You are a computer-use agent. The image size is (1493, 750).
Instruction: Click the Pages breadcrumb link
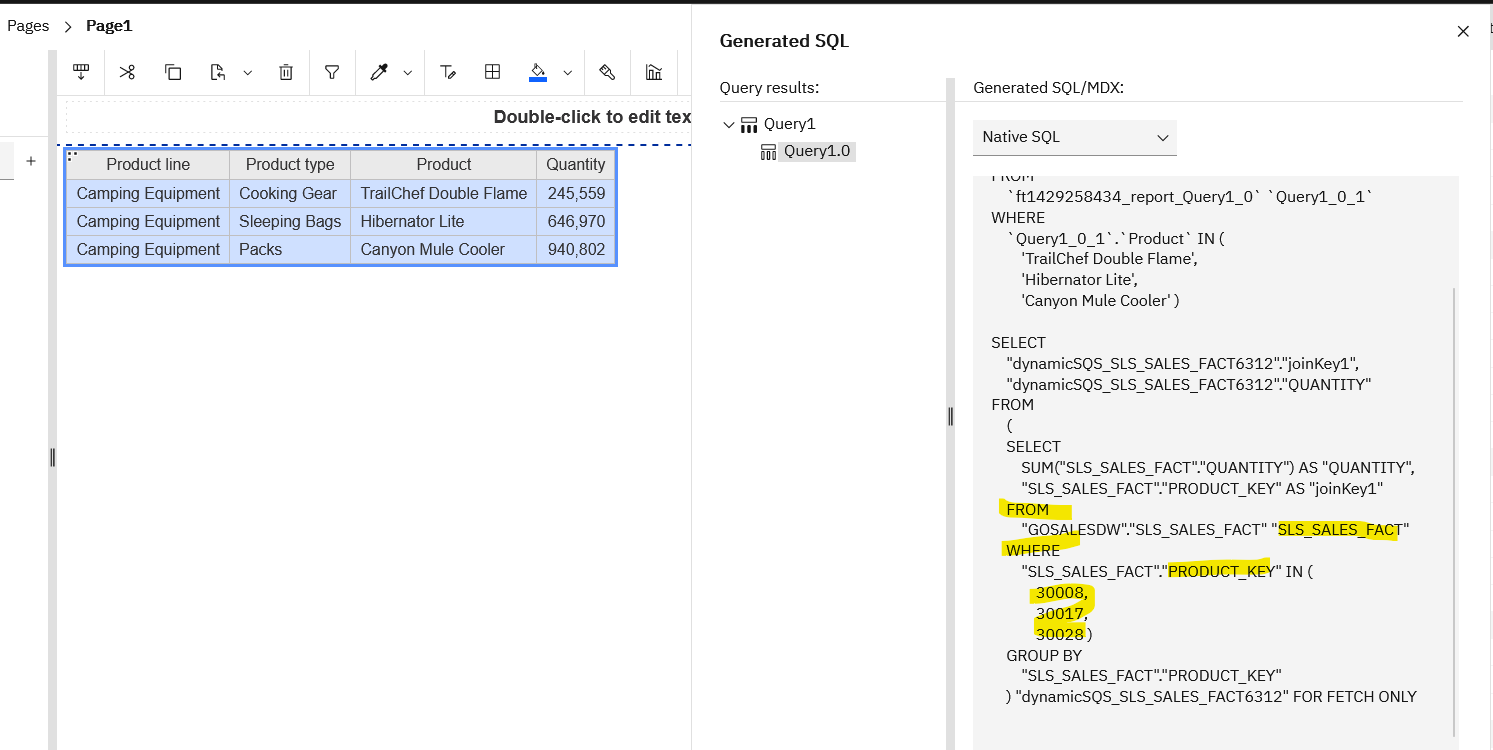click(x=28, y=26)
